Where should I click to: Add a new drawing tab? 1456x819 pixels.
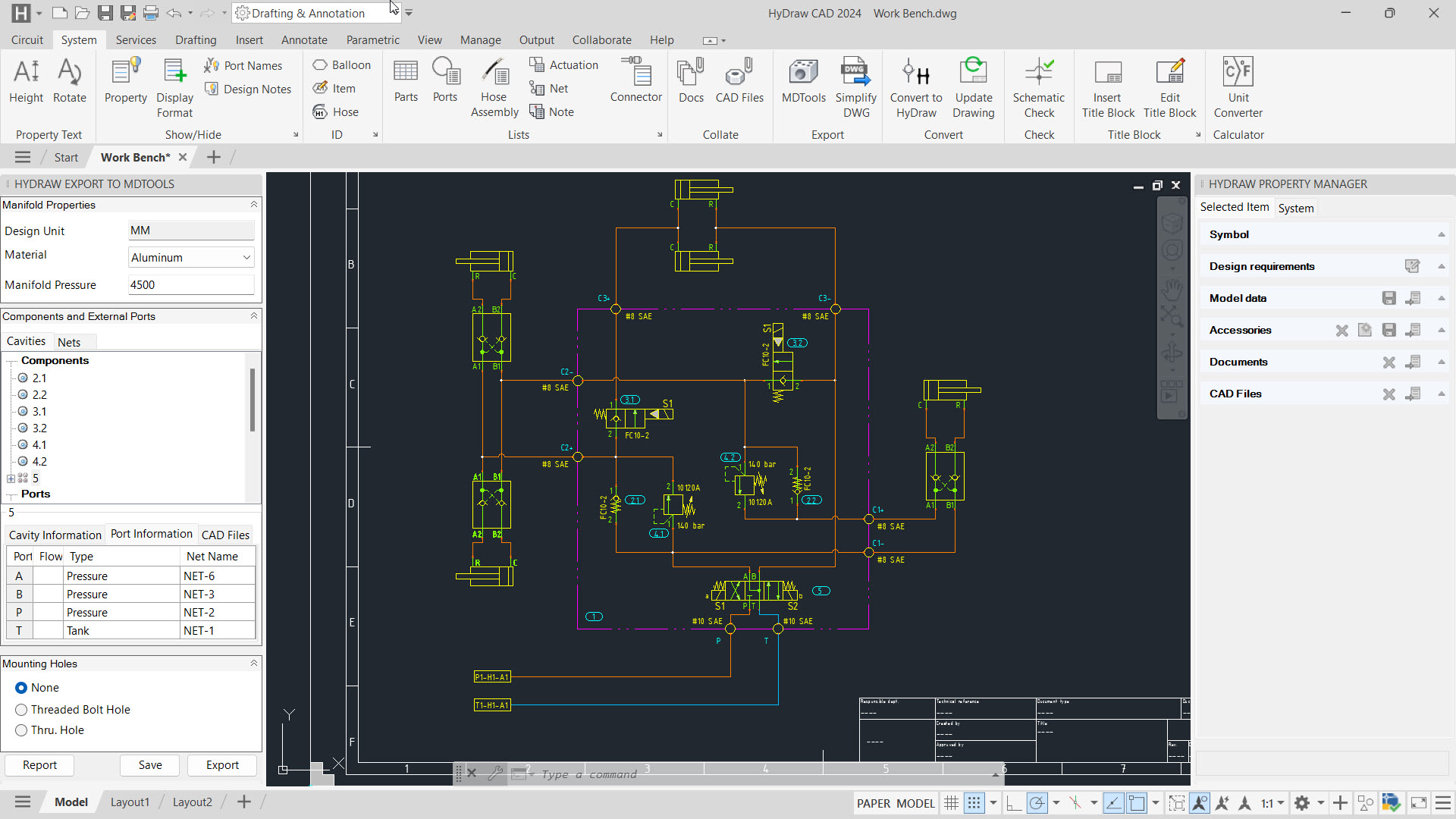(x=214, y=157)
